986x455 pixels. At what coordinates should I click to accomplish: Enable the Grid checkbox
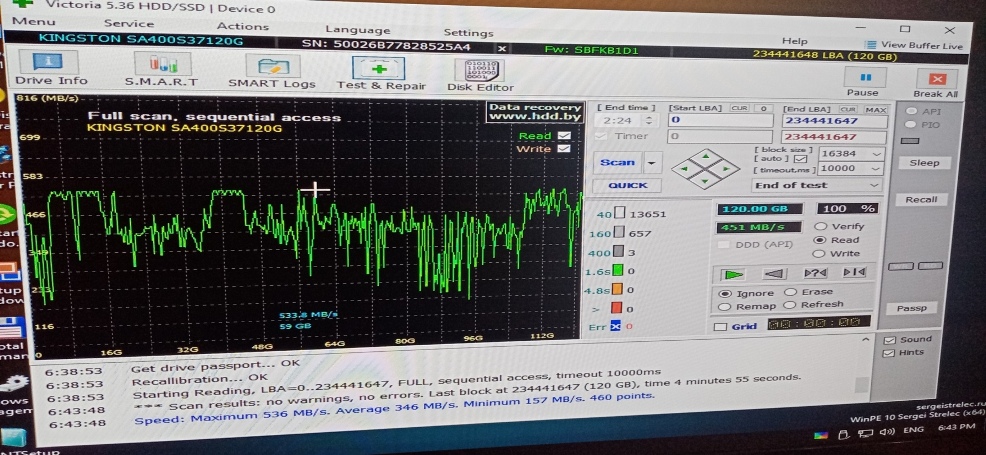[x=721, y=327]
